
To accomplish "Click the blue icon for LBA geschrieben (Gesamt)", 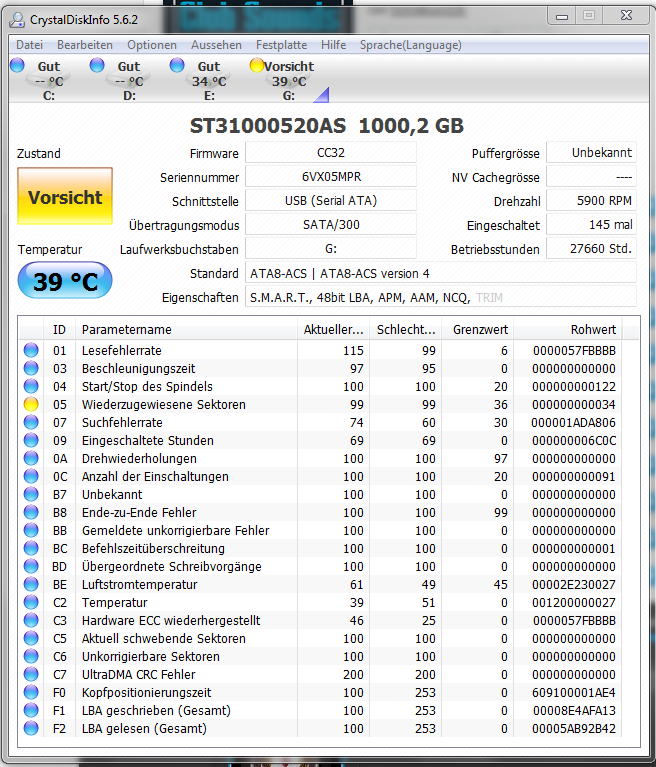I will [x=31, y=710].
